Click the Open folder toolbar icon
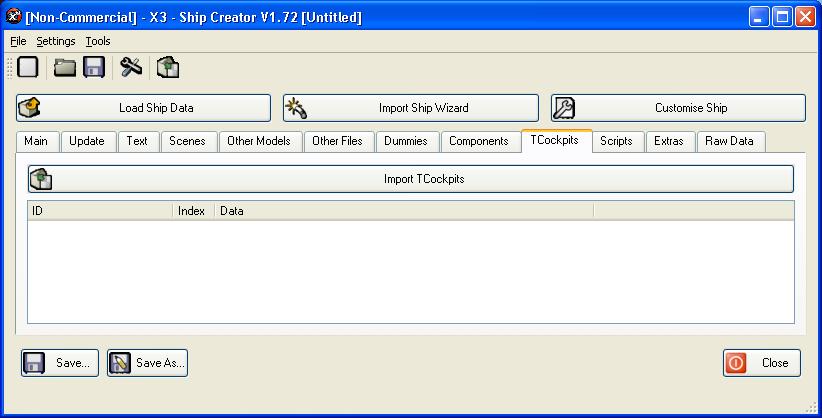This screenshot has width=822, height=418. (65, 68)
